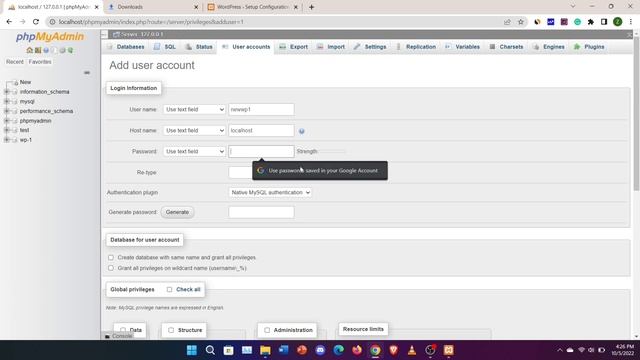Focus the Host name text field

click(261, 131)
